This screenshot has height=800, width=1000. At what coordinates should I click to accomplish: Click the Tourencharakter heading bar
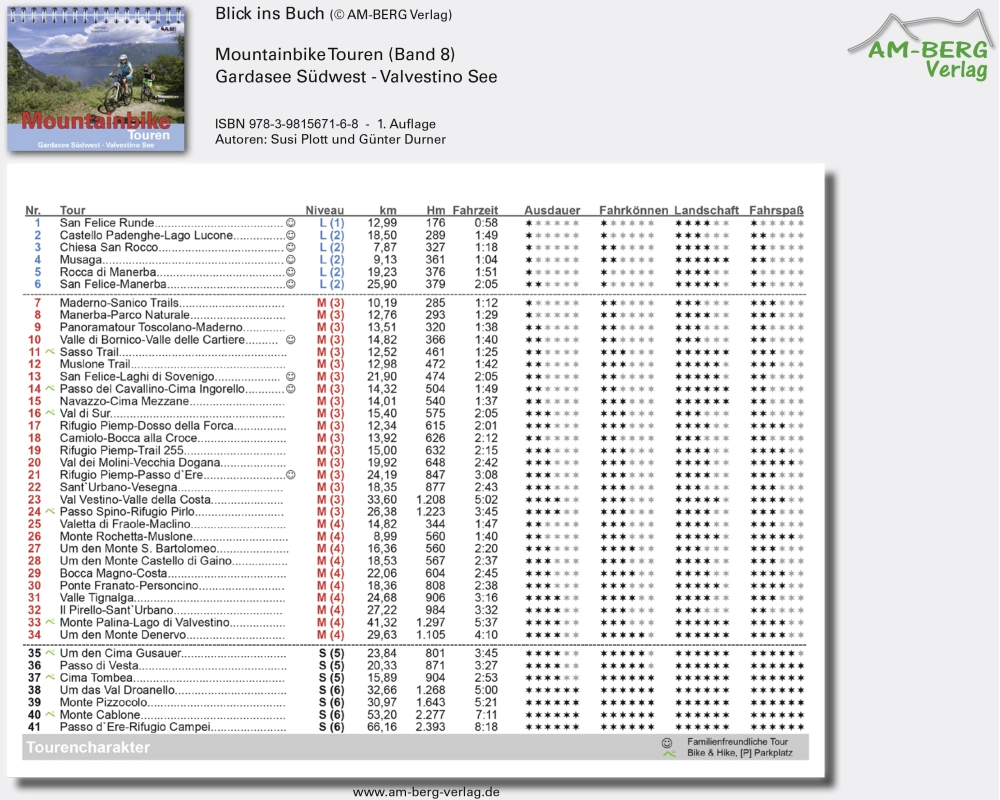click(x=88, y=748)
